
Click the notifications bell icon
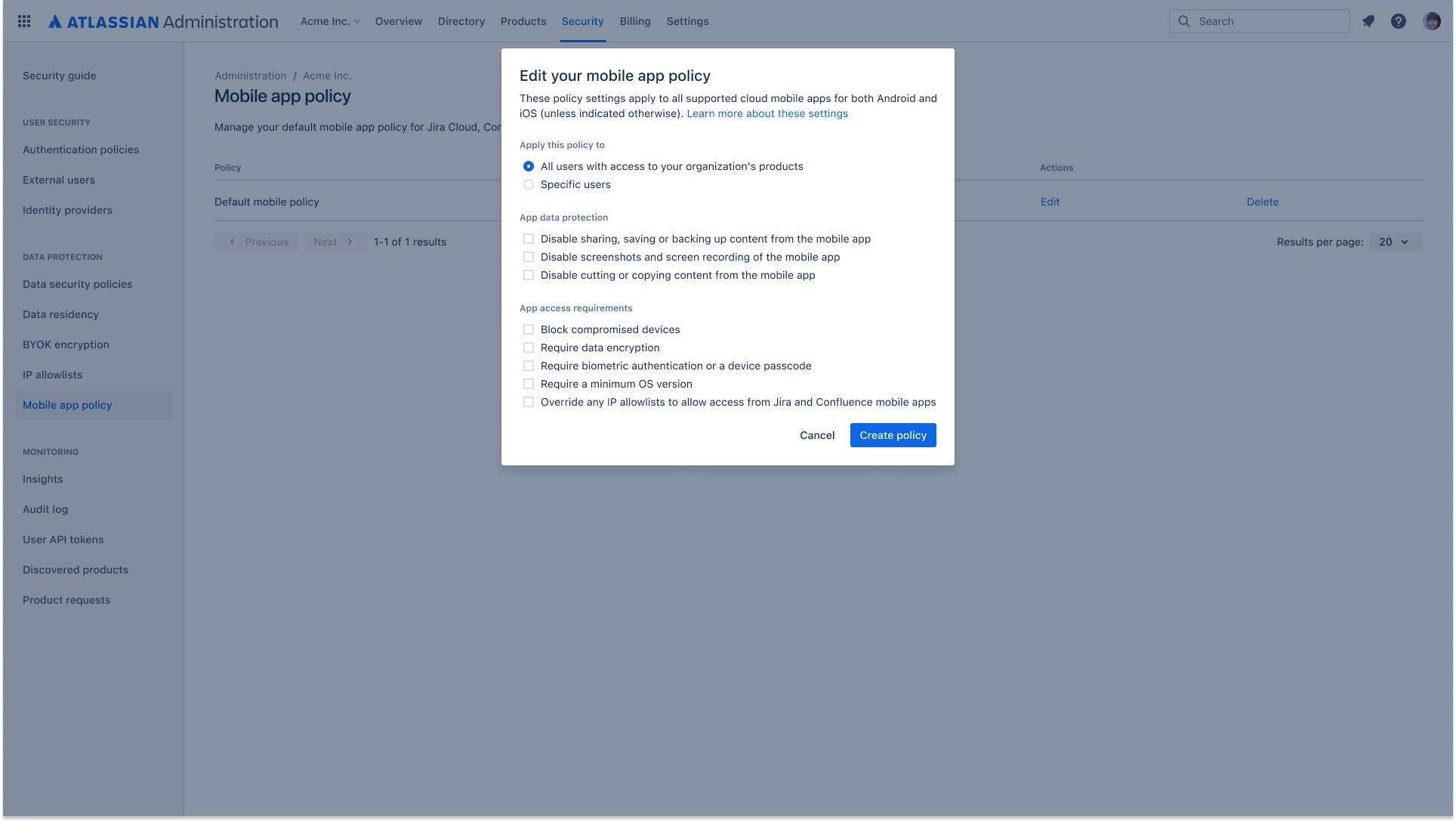click(1369, 21)
